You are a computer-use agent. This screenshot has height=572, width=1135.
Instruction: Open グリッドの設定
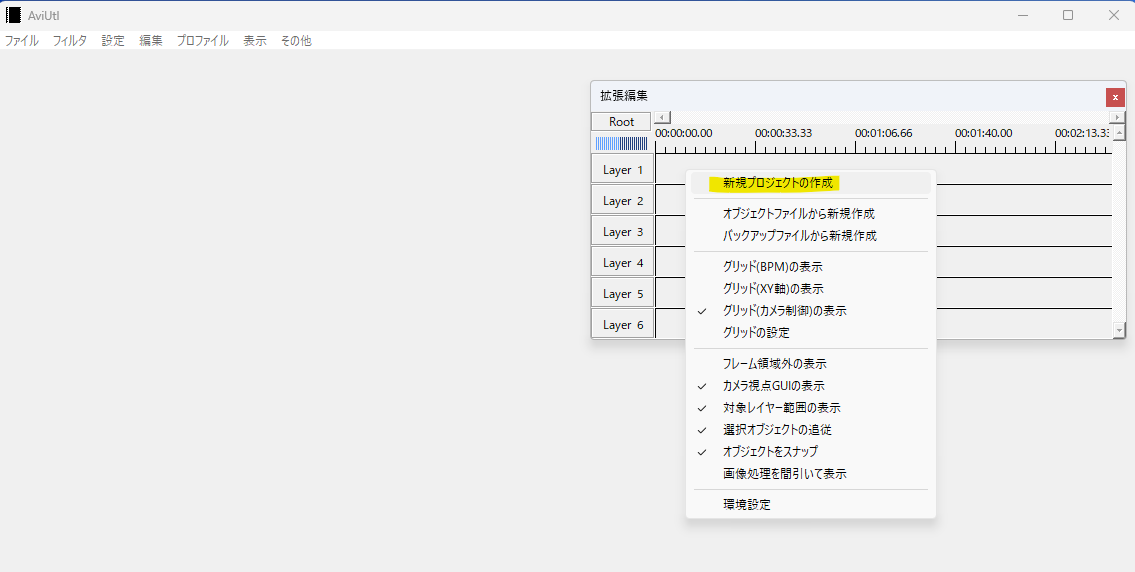pos(811,332)
